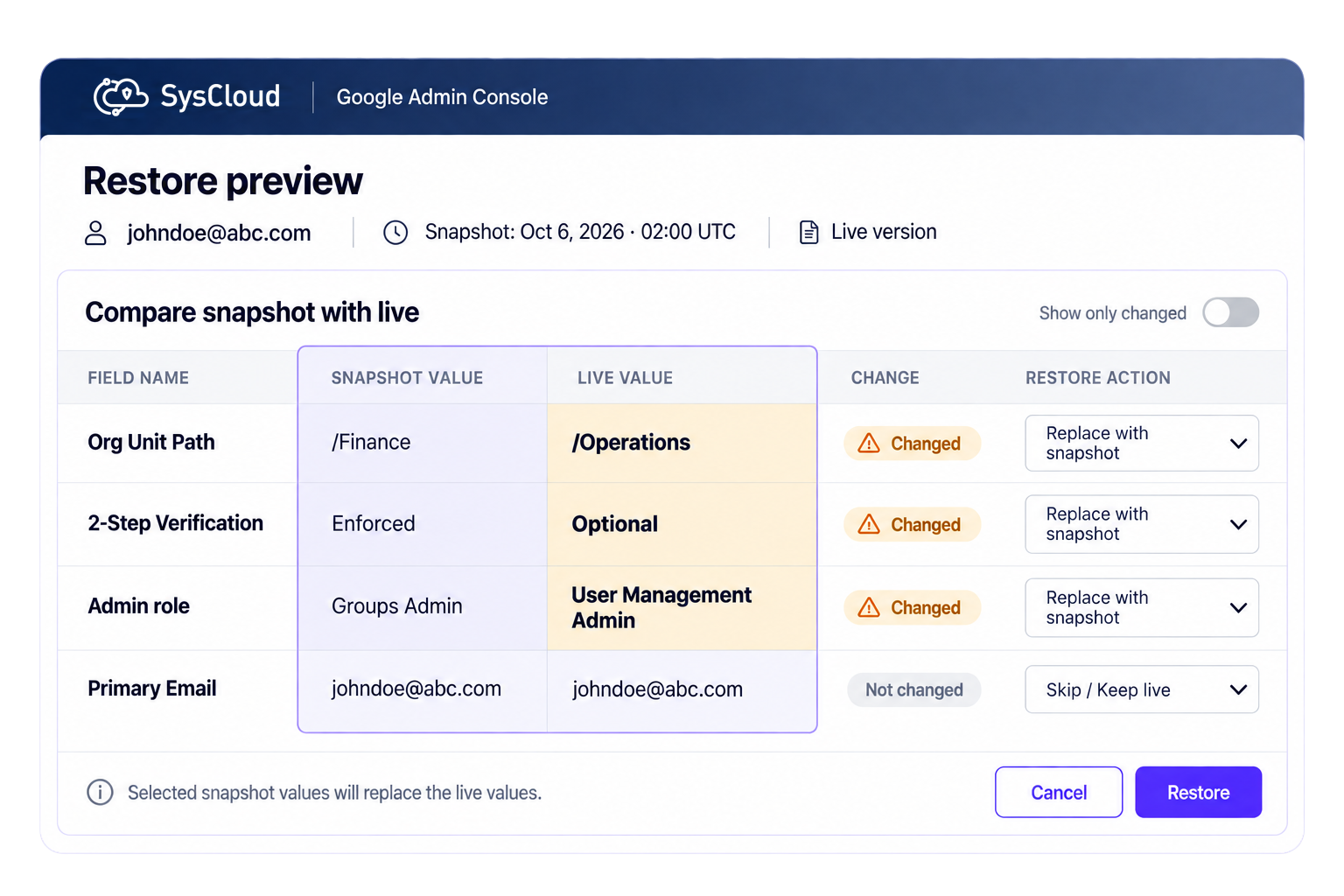Click the Changed badge in Admin role row
Screen dimensions: 1344x896
pyautogui.click(x=912, y=607)
